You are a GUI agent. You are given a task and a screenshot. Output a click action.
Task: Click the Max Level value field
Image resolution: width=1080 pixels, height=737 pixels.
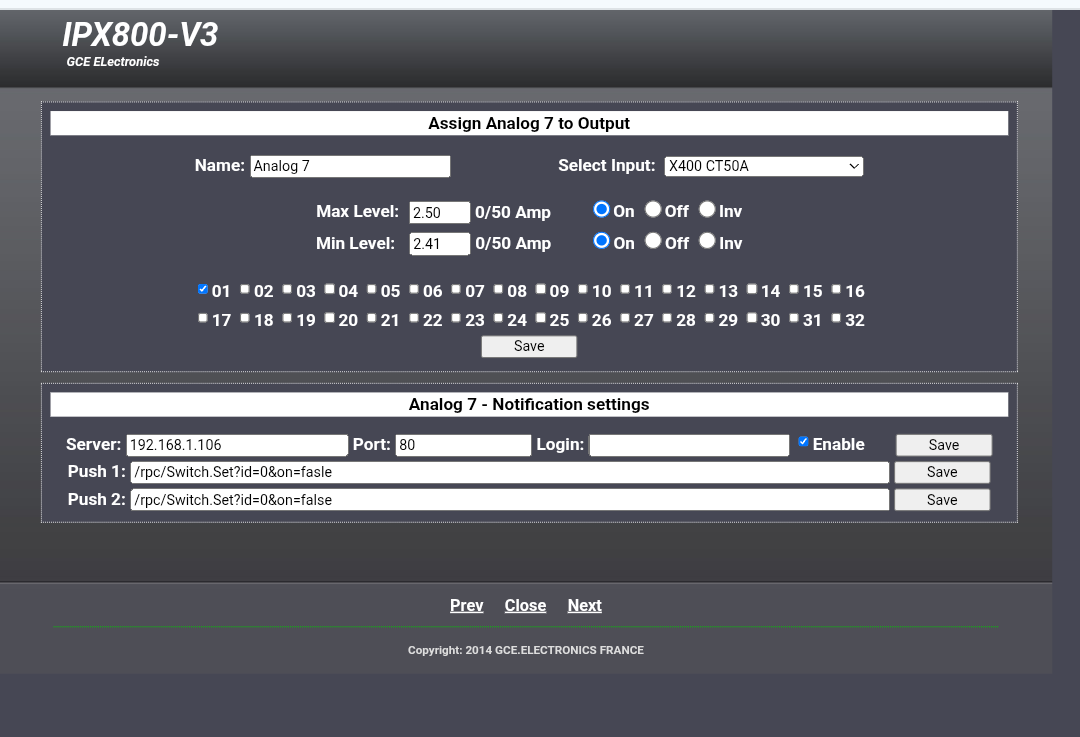pos(439,212)
